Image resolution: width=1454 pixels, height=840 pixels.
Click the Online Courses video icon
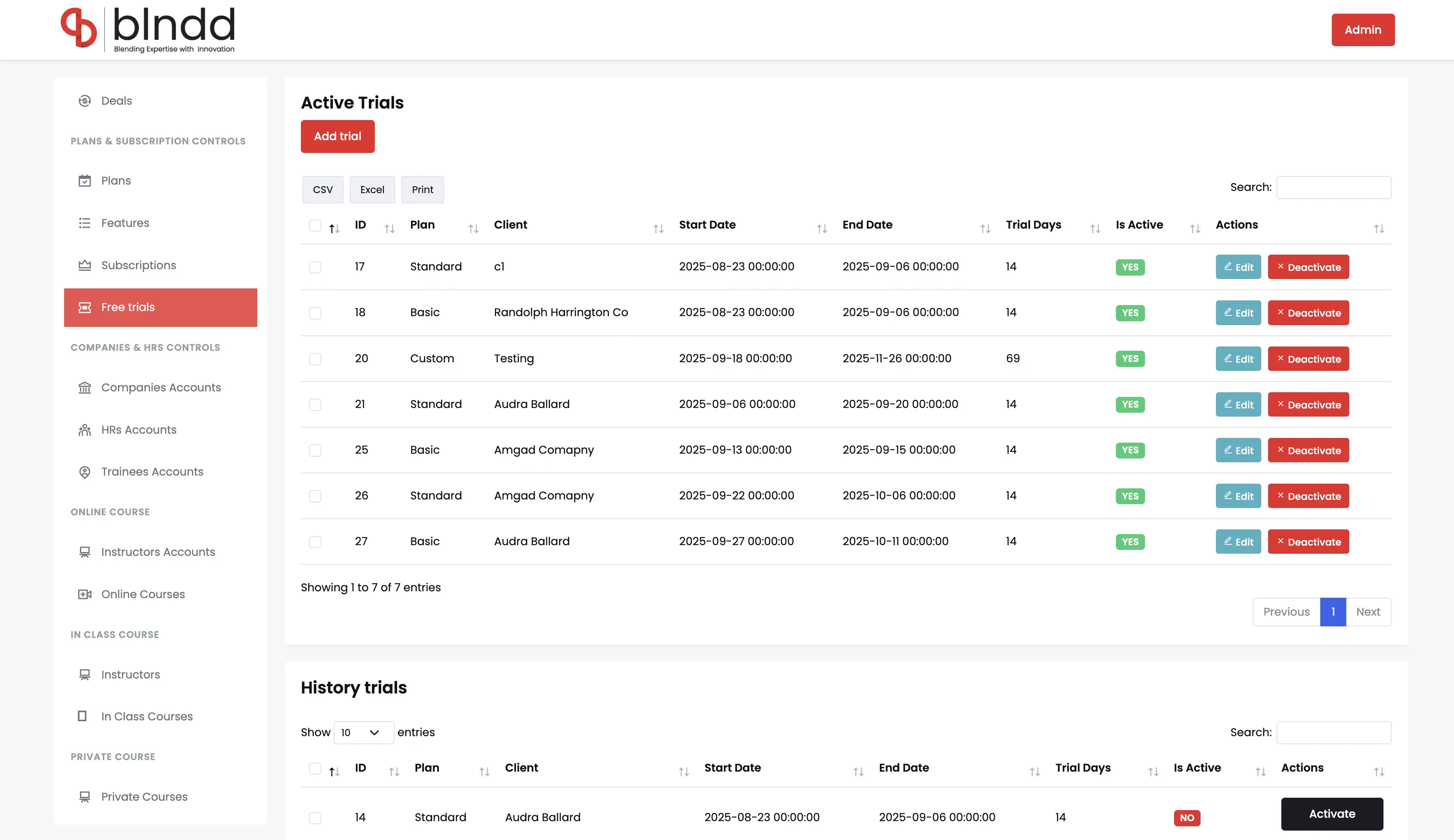(x=85, y=594)
